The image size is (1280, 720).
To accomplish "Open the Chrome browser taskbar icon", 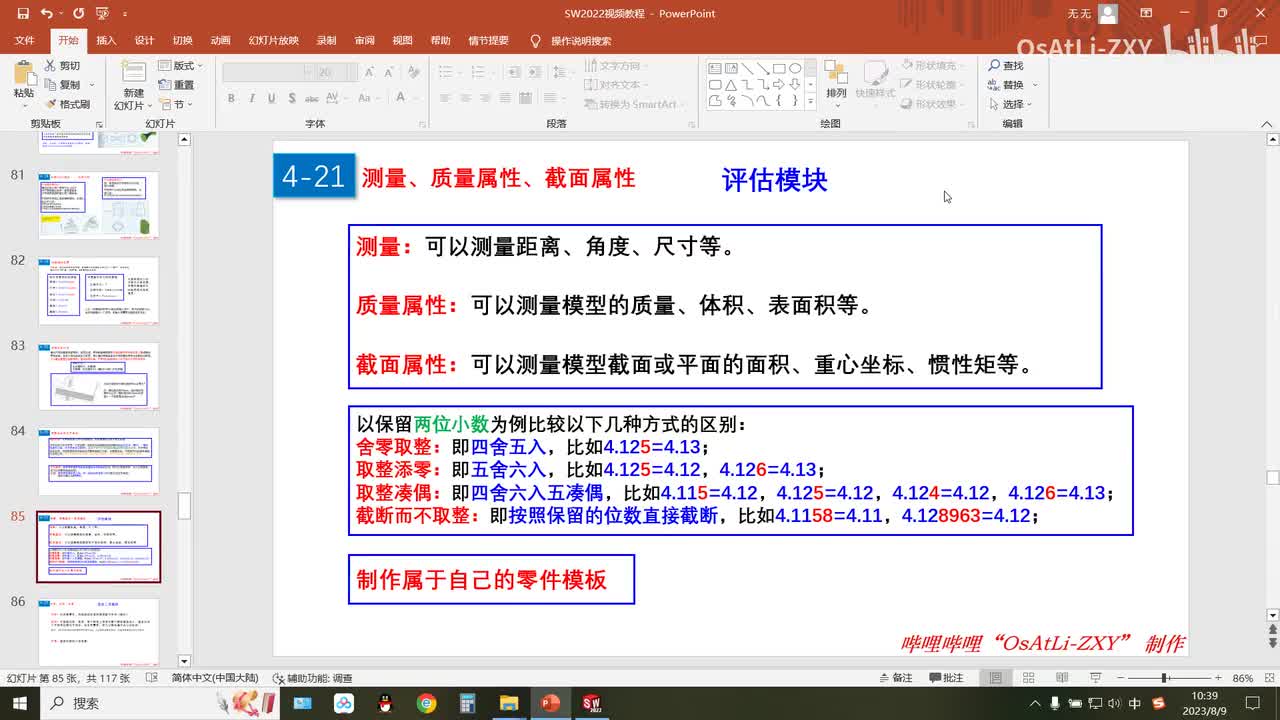I will [426, 703].
